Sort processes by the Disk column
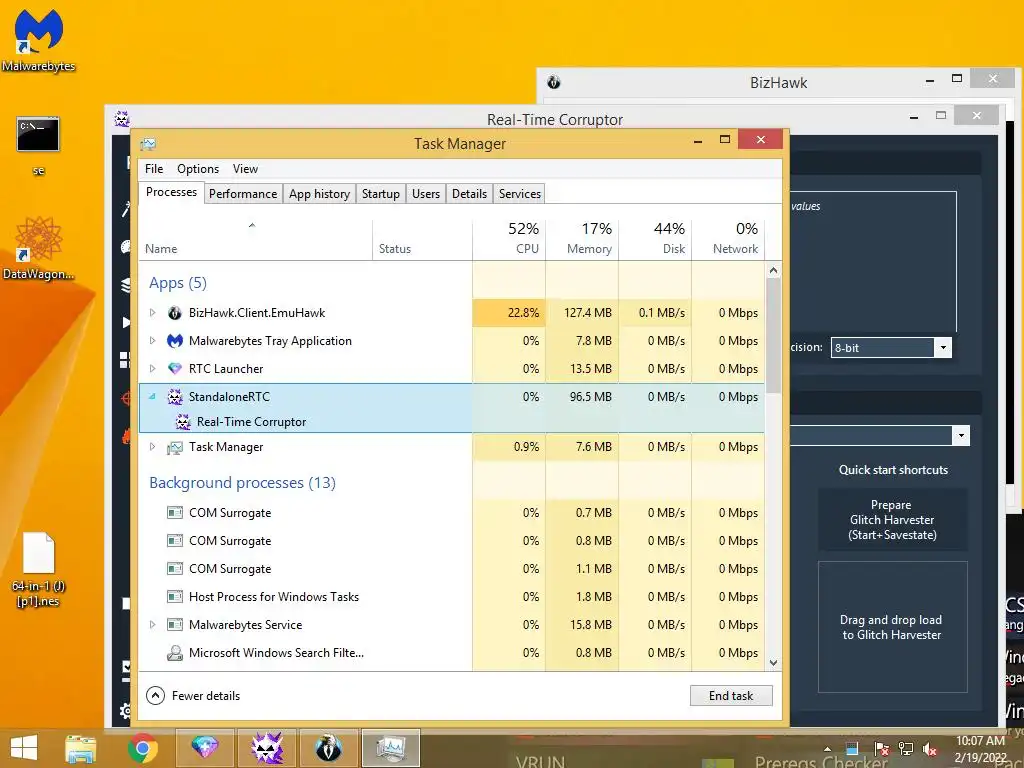This screenshot has height=768, width=1024. click(656, 238)
